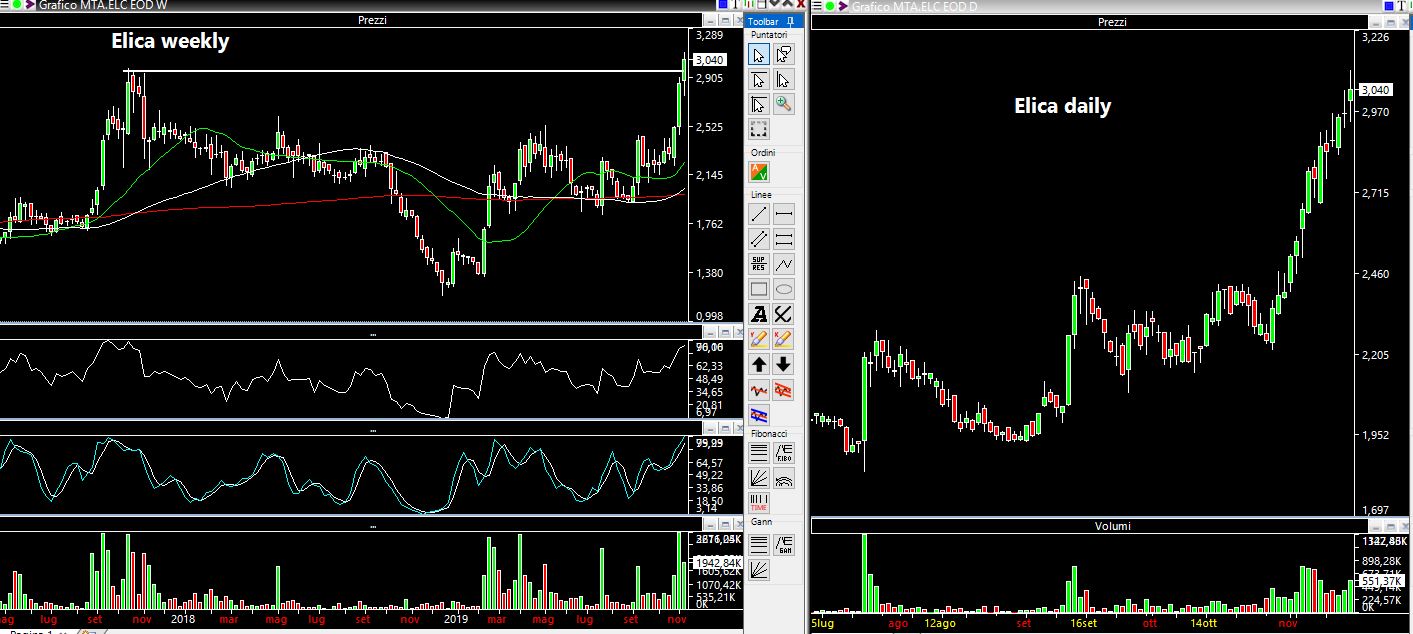Screen dimensions: 1413x634
Task: Select the parallel diagonal channel tool
Action: pyautogui.click(x=759, y=239)
